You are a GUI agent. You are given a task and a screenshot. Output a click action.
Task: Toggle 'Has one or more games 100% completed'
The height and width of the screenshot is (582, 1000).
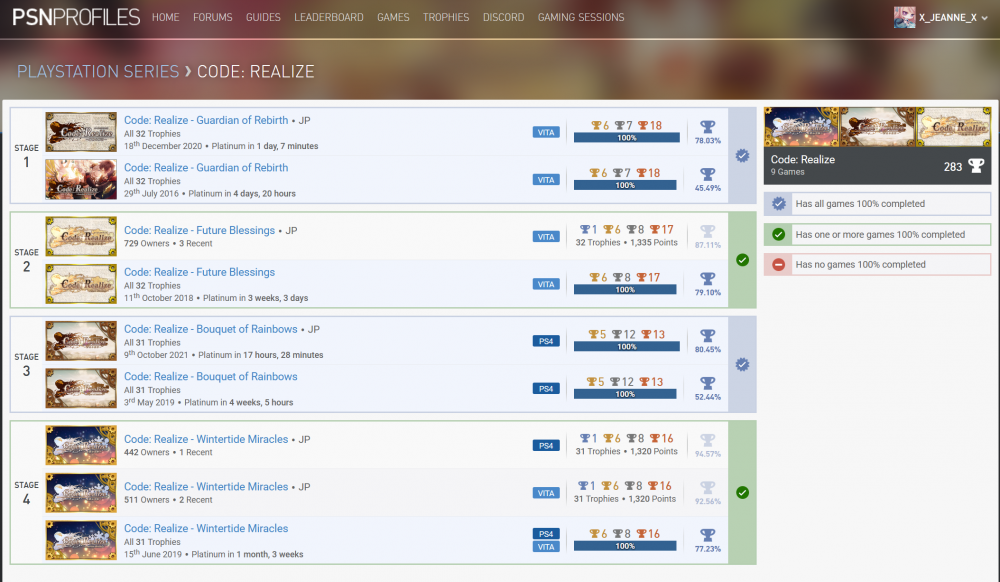pyautogui.click(x=876, y=235)
